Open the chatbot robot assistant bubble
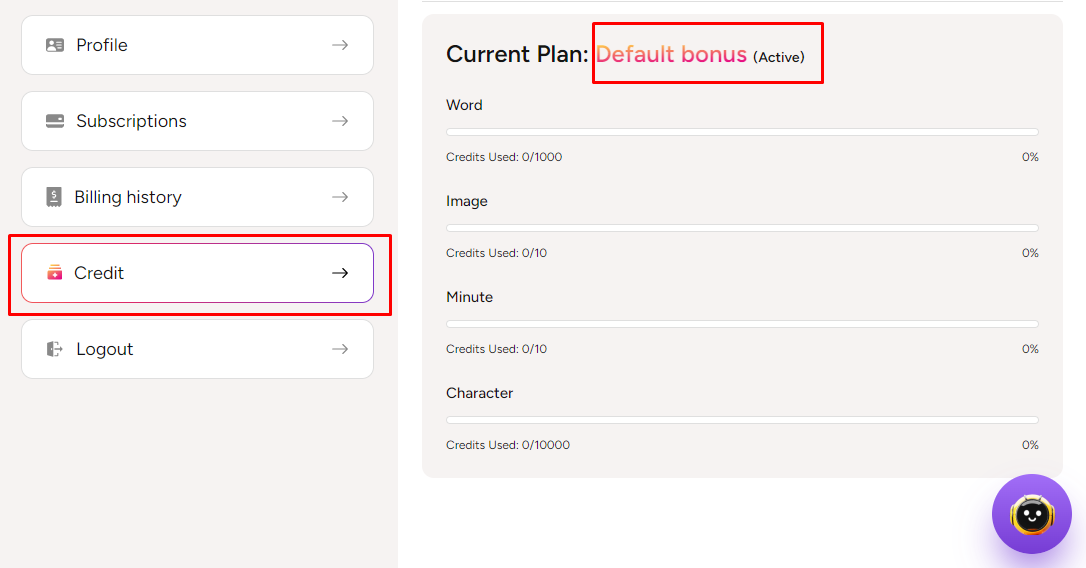1086x568 pixels. 1031,514
